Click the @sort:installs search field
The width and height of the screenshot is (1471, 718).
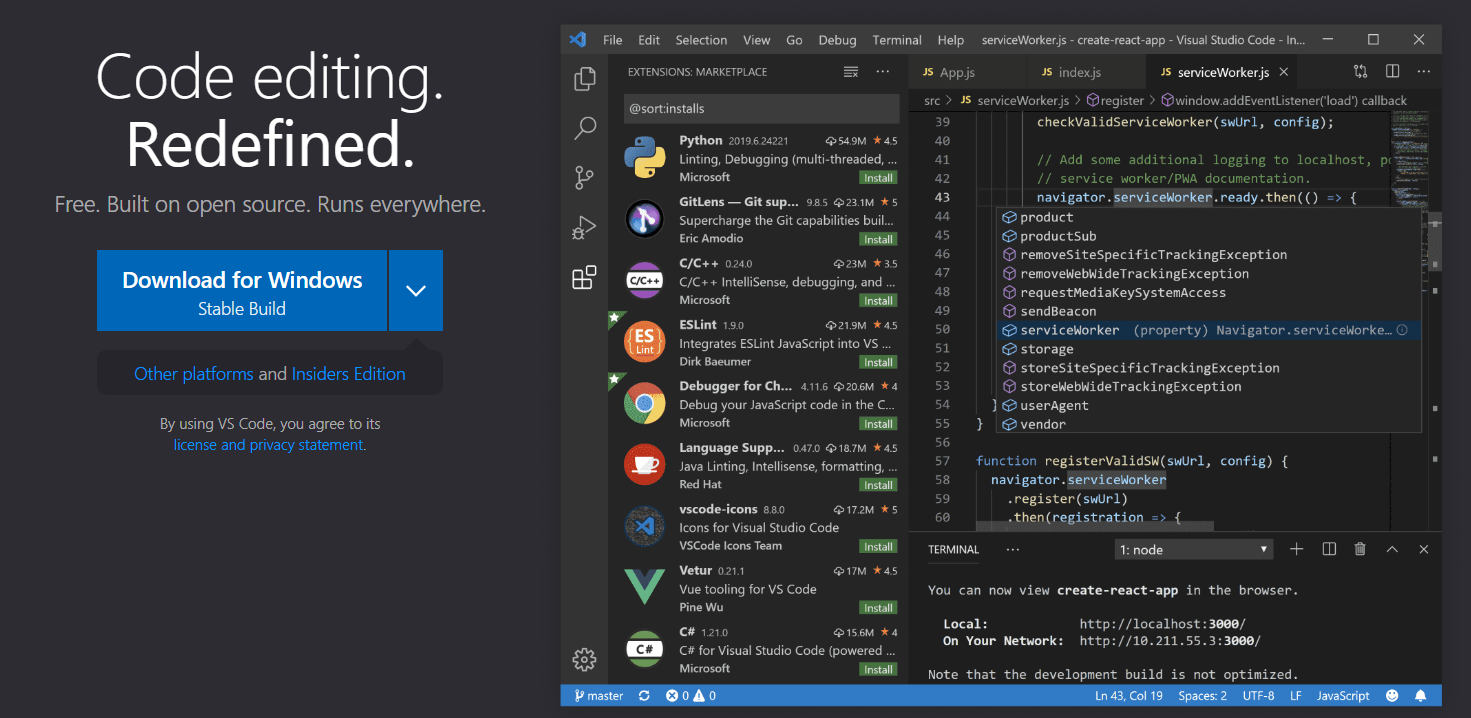760,108
